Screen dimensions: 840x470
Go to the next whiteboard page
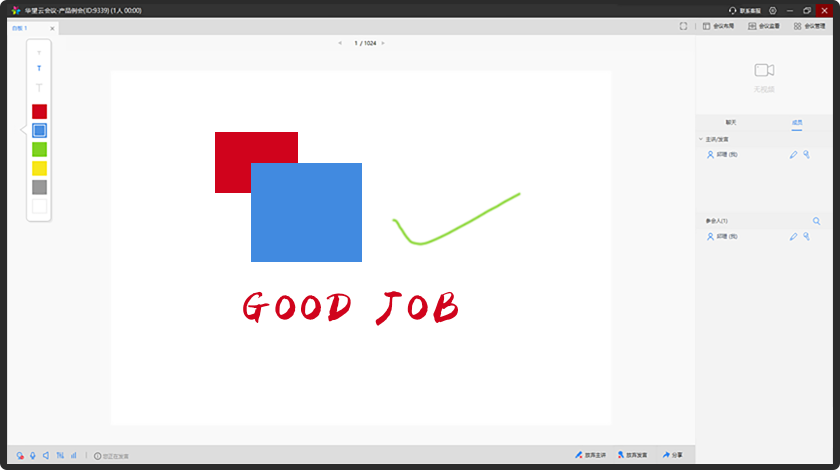[x=383, y=43]
